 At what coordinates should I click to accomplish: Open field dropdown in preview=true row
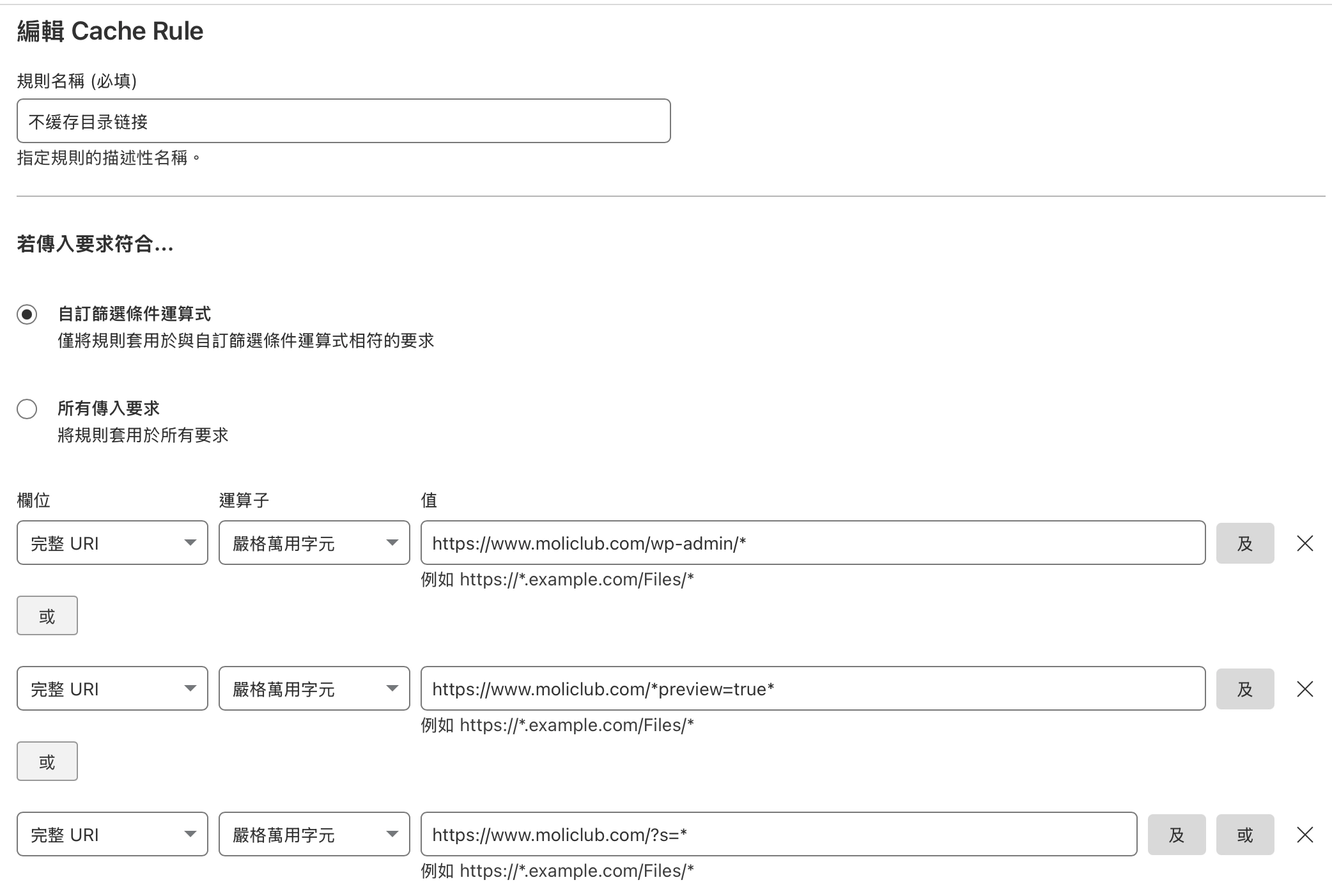coord(112,688)
